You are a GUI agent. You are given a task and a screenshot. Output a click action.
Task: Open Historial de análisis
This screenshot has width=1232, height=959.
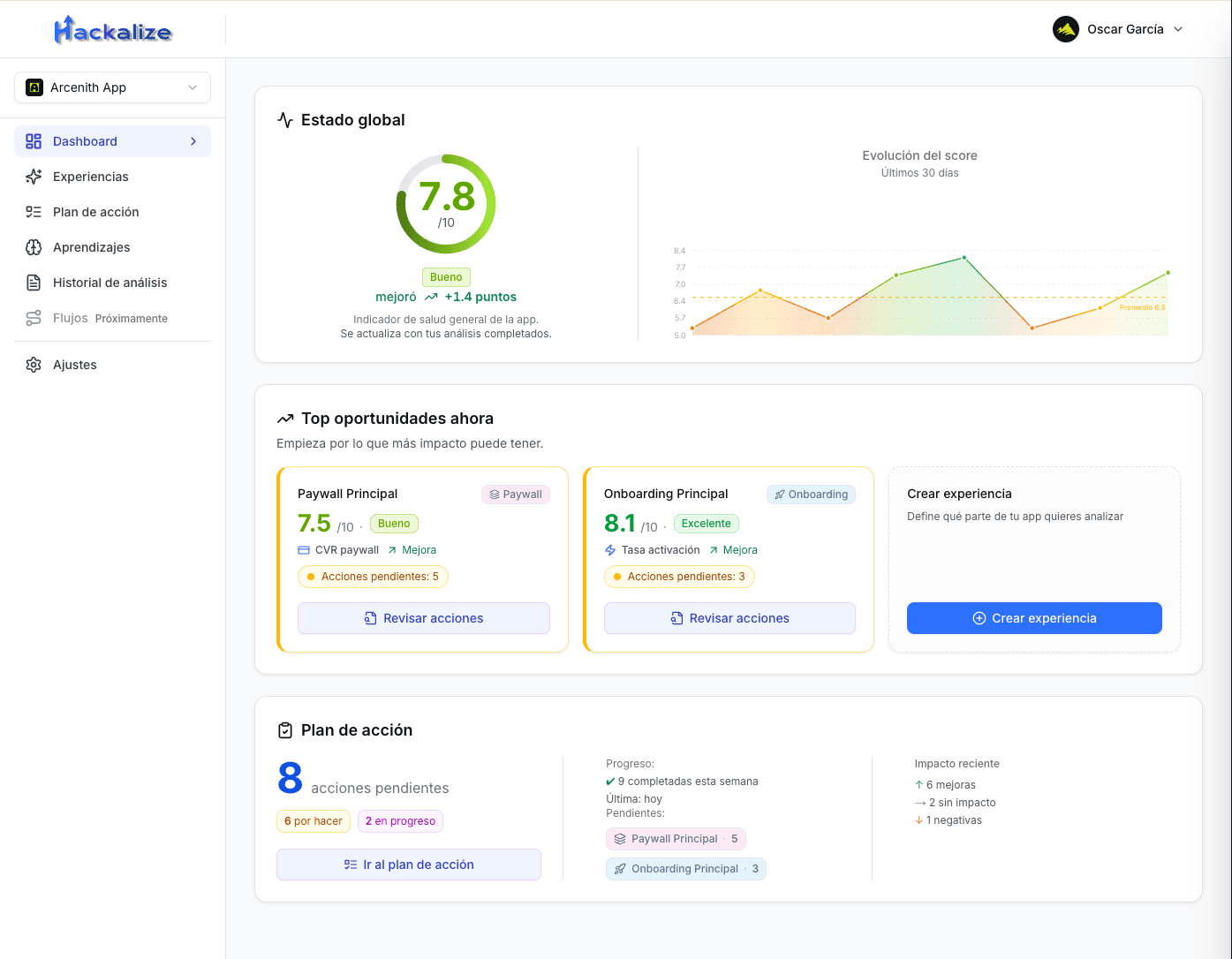tap(112, 283)
